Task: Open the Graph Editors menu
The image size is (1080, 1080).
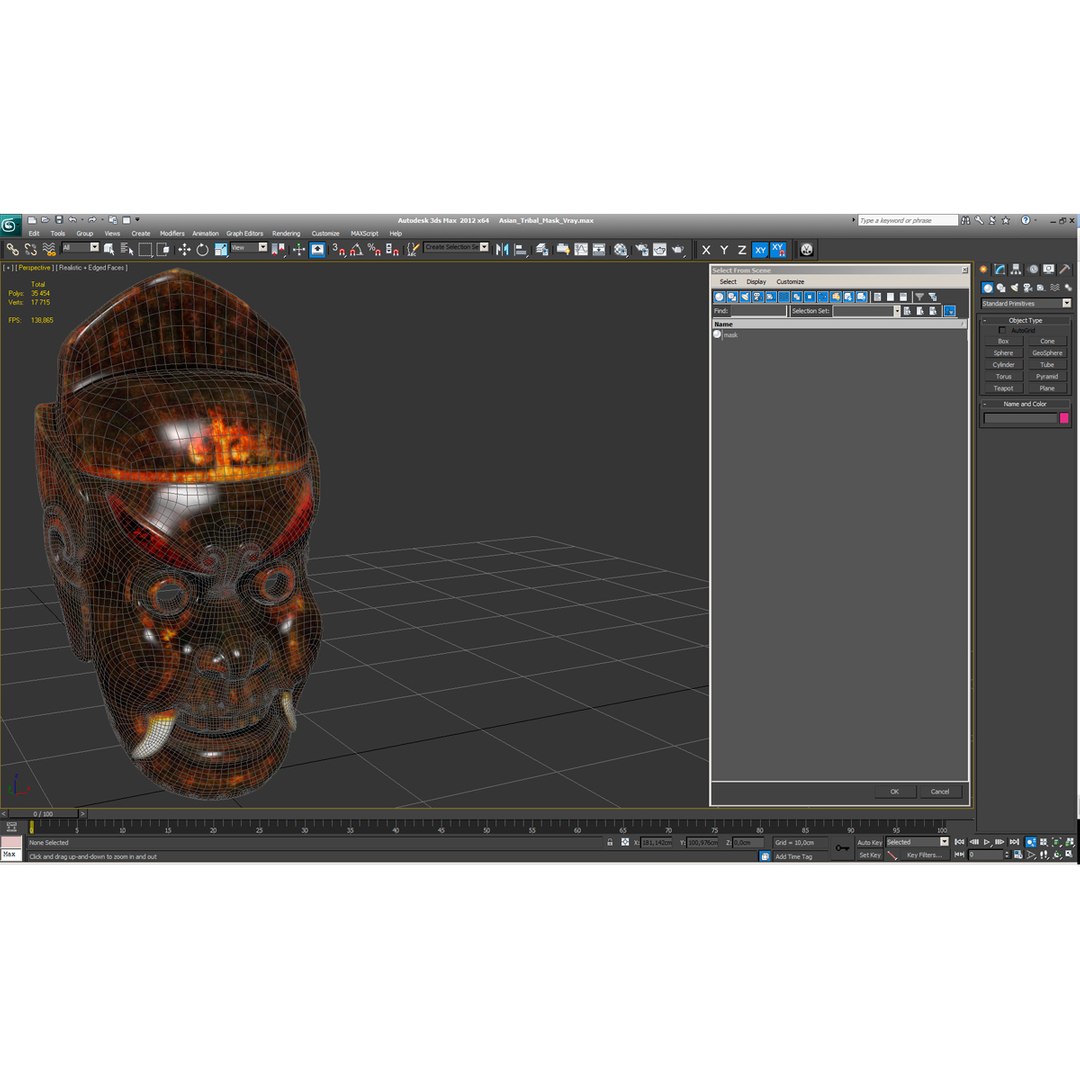Action: click(x=245, y=233)
